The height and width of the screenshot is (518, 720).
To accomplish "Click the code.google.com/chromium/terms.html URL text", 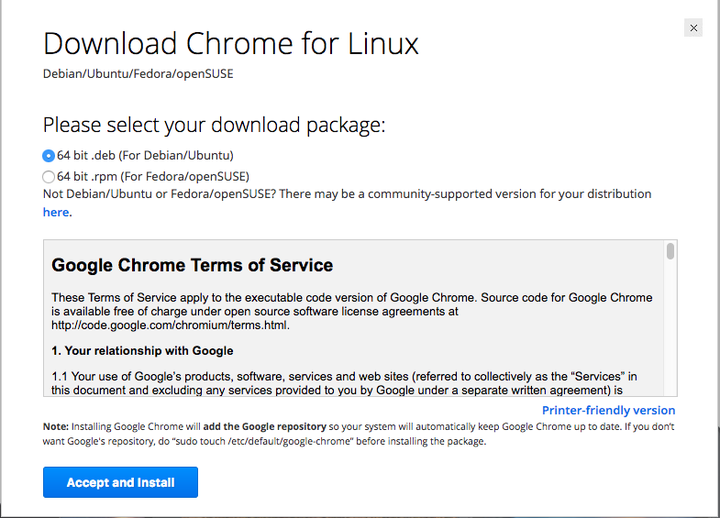I will coord(169,326).
